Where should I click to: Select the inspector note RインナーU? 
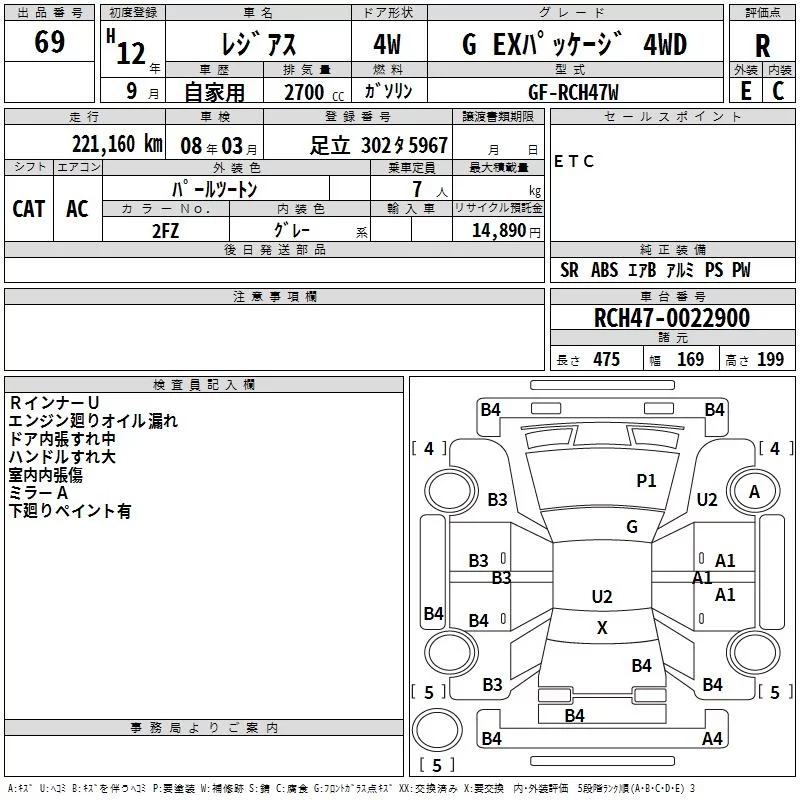[x=54, y=403]
